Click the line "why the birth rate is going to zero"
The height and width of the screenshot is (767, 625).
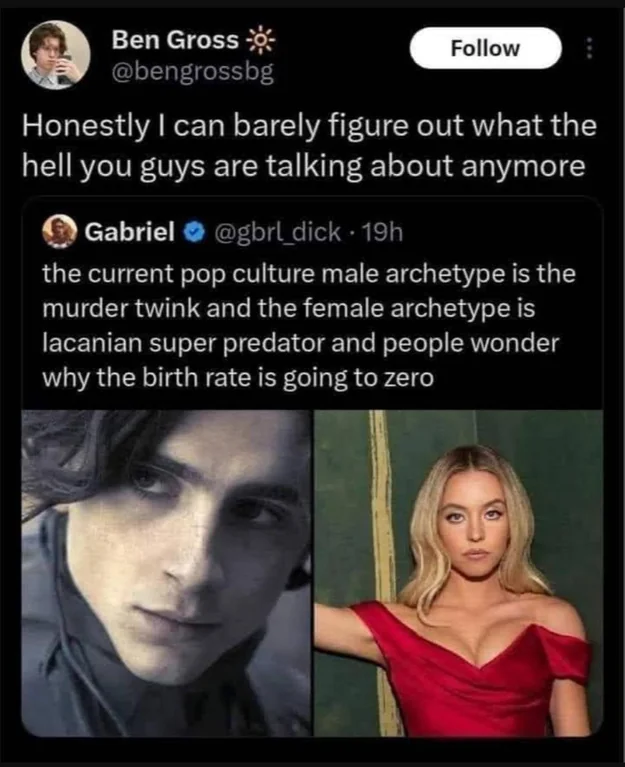pyautogui.click(x=238, y=378)
